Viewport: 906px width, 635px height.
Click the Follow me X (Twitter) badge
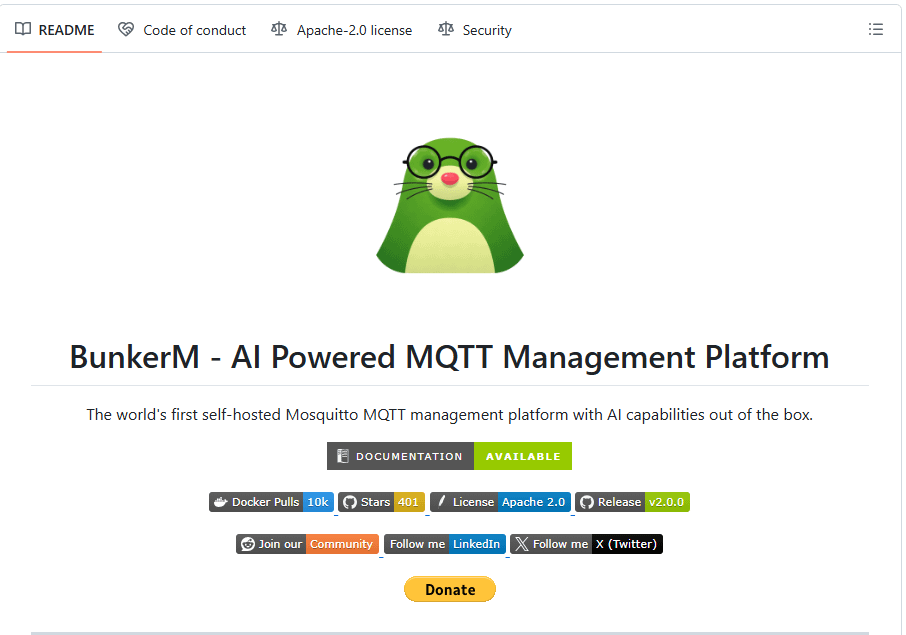point(586,544)
